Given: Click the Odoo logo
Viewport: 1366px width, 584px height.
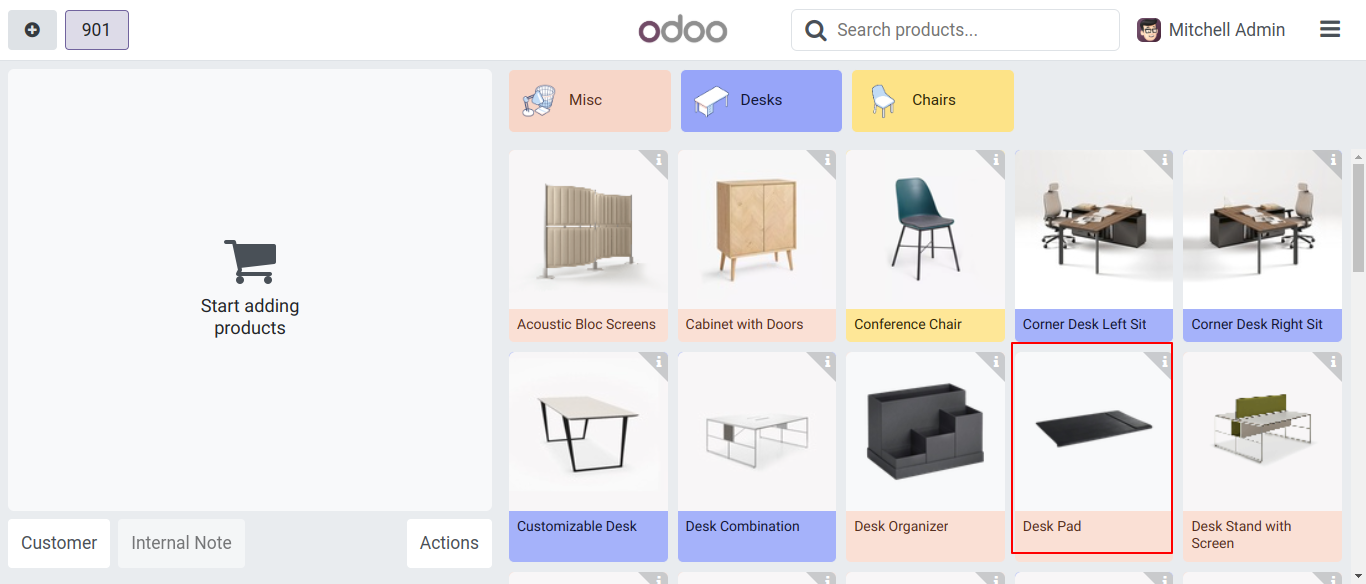Looking at the screenshot, I should pos(683,30).
